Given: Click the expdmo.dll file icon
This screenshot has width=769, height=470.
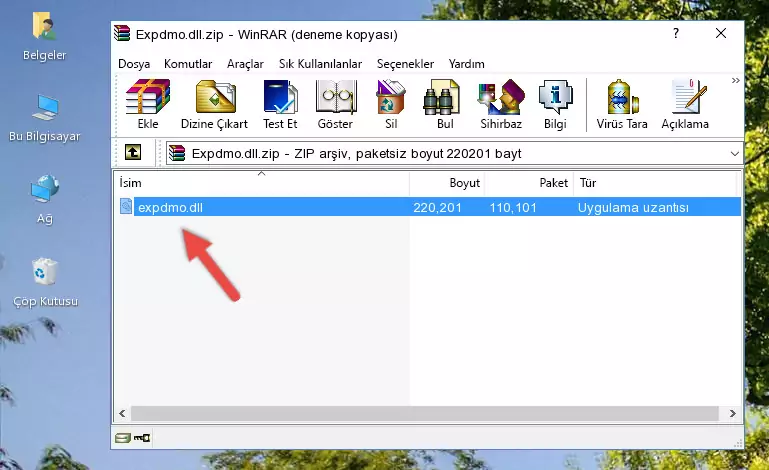Looking at the screenshot, I should coord(126,207).
